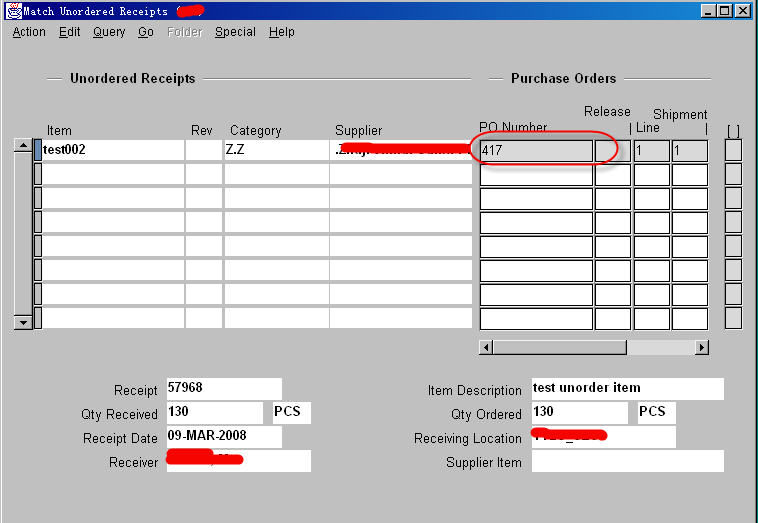
Task: Click the PO Number field showing 417
Action: [536, 150]
